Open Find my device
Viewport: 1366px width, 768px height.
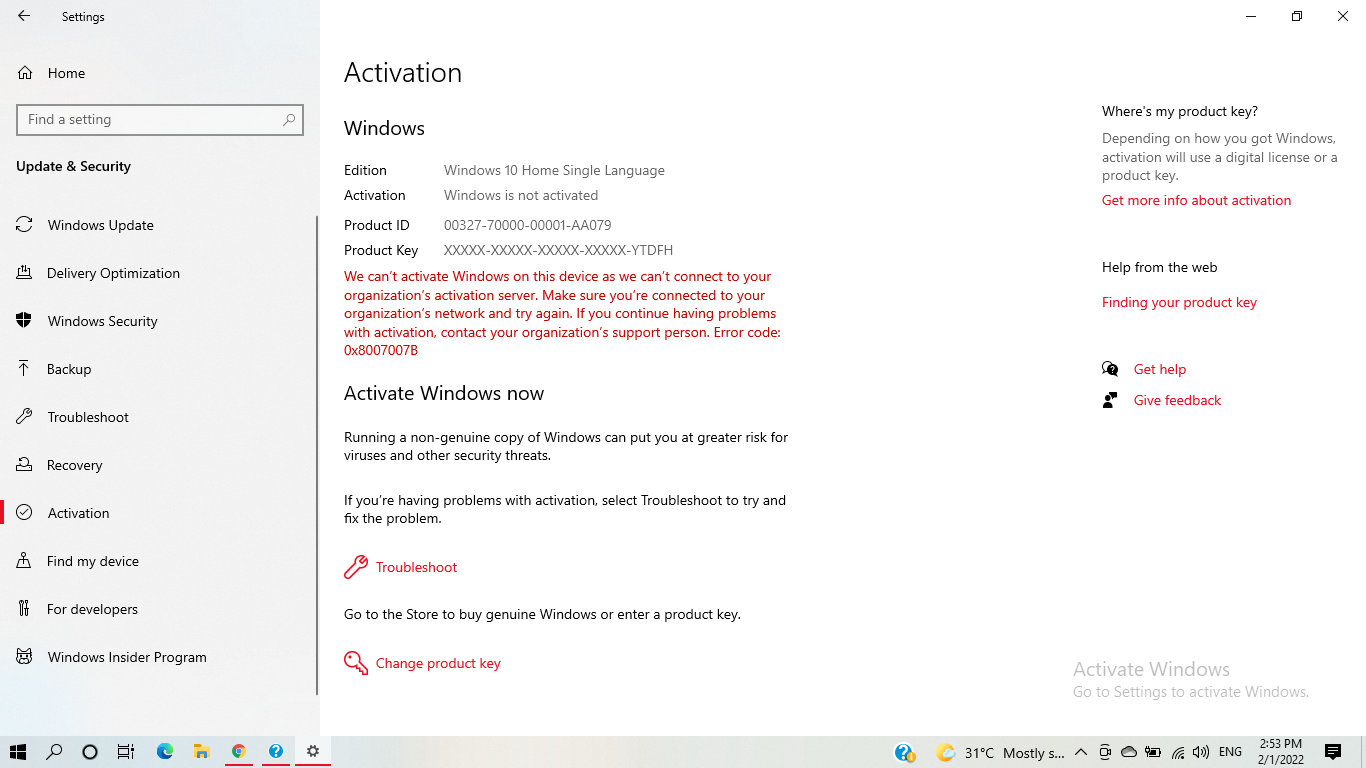click(93, 561)
